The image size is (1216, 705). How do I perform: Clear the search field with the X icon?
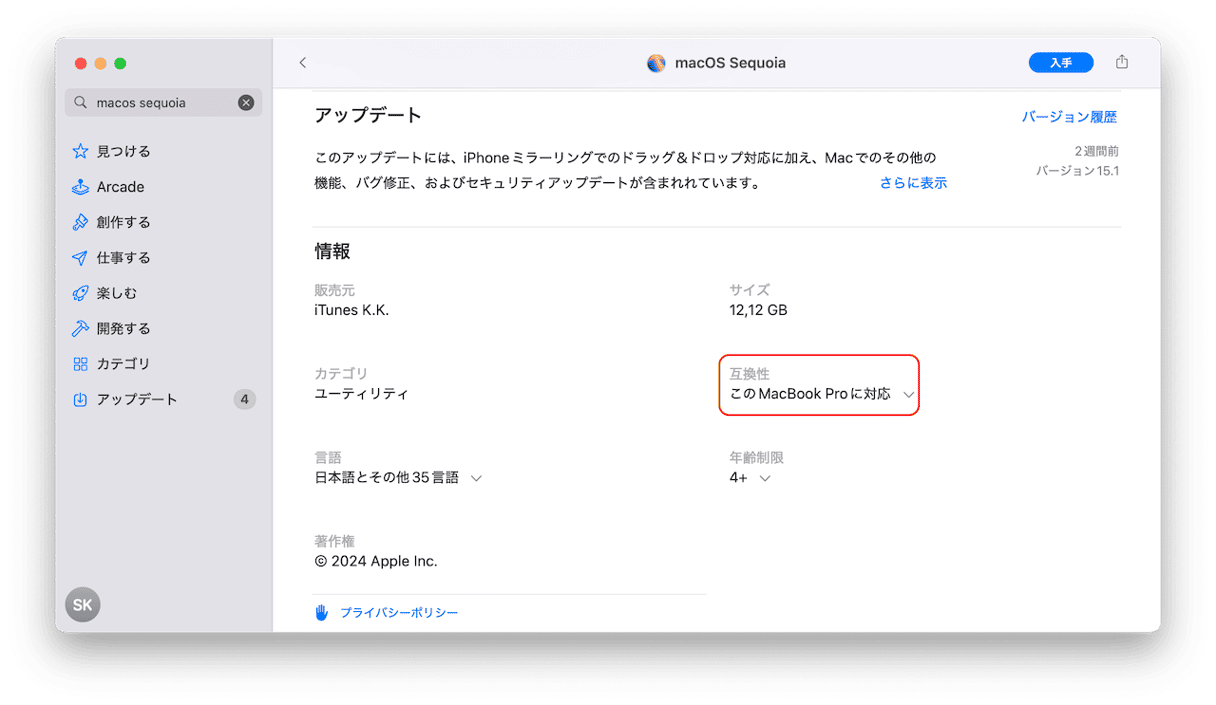point(246,103)
